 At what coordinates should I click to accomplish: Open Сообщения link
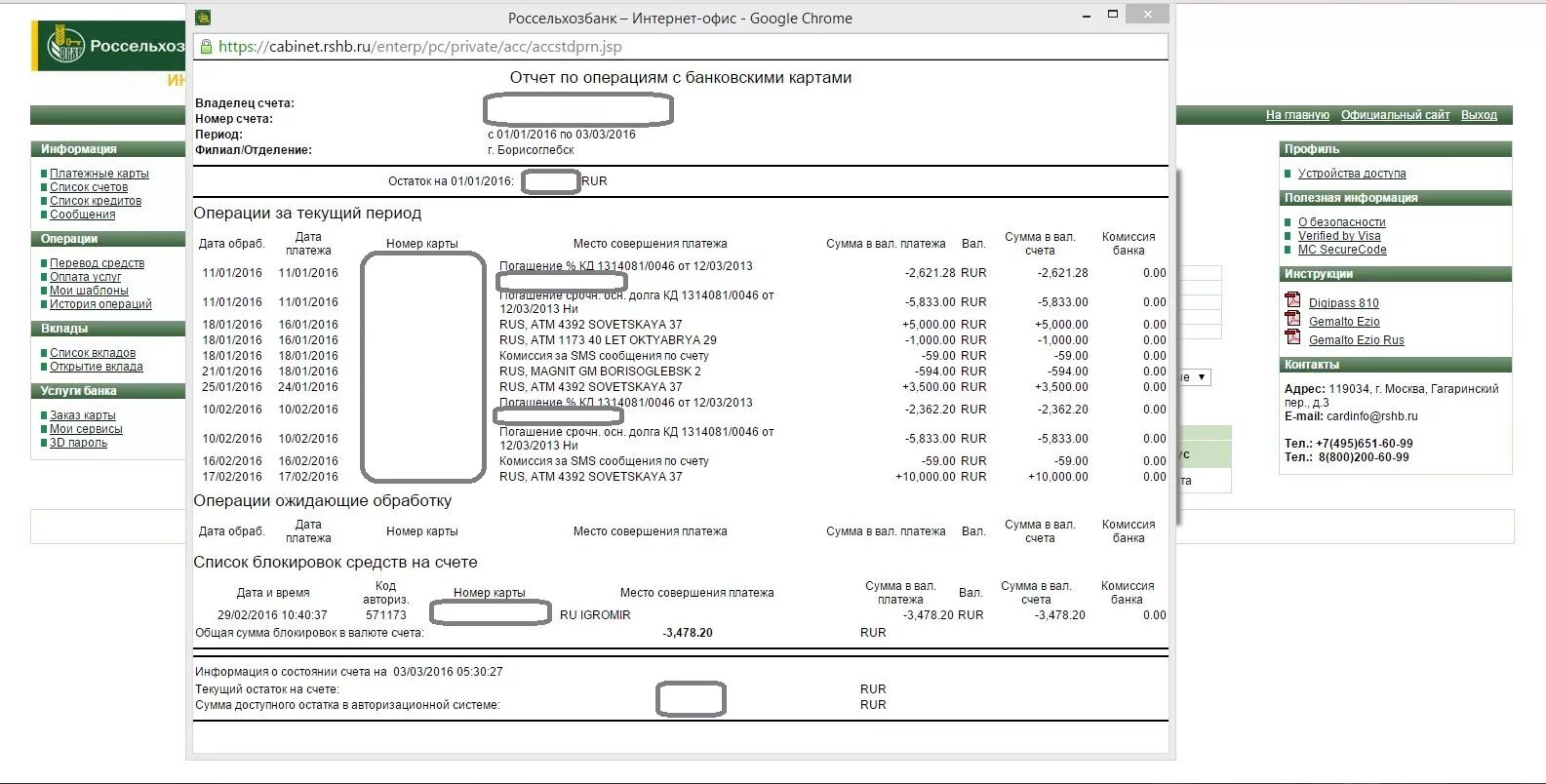(x=83, y=215)
